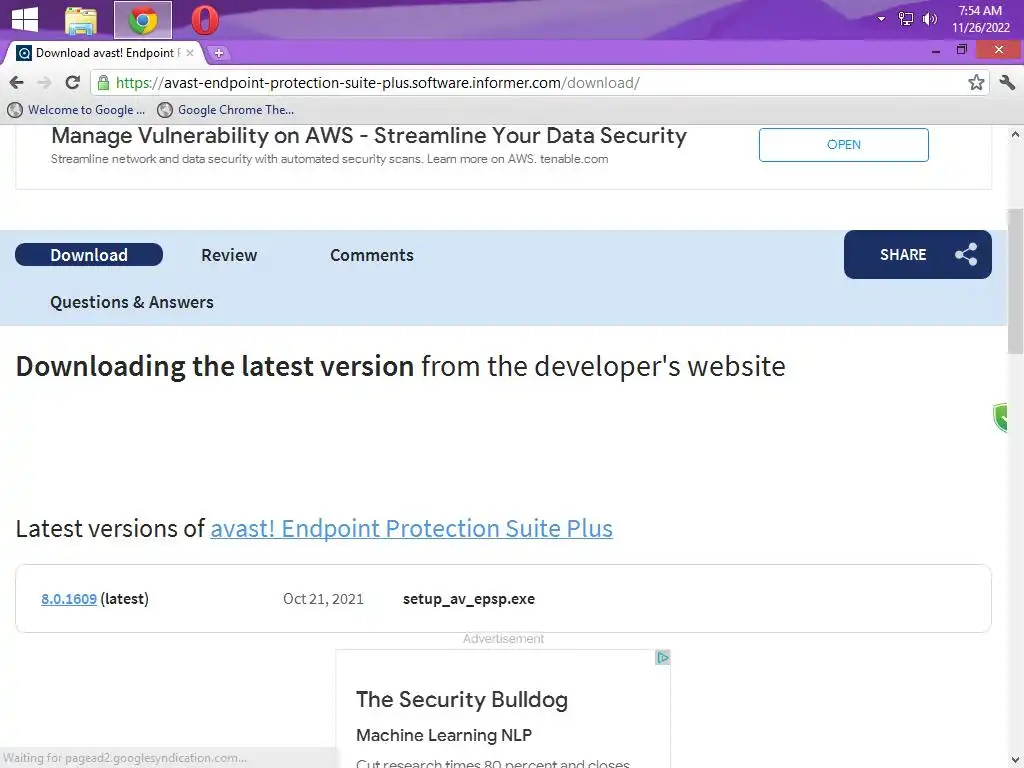1024x768 pixels.
Task: Select the Download tab on the page
Action: click(x=89, y=255)
